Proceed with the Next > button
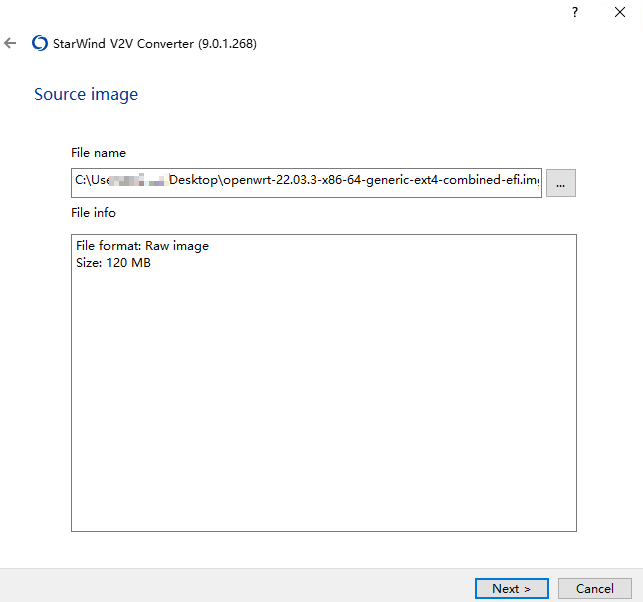The image size is (643, 602). 511,588
